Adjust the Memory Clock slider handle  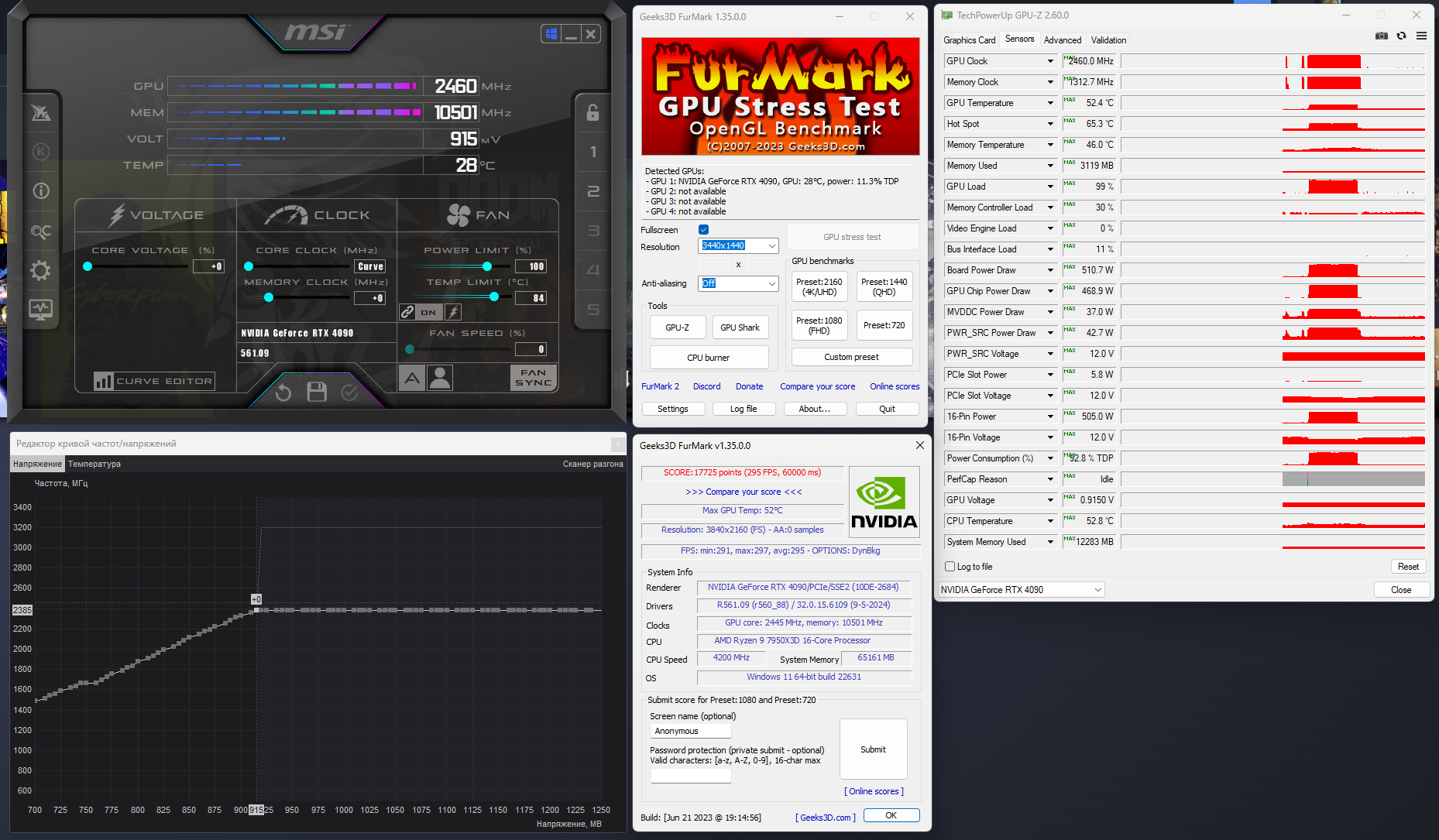pyautogui.click(x=269, y=298)
